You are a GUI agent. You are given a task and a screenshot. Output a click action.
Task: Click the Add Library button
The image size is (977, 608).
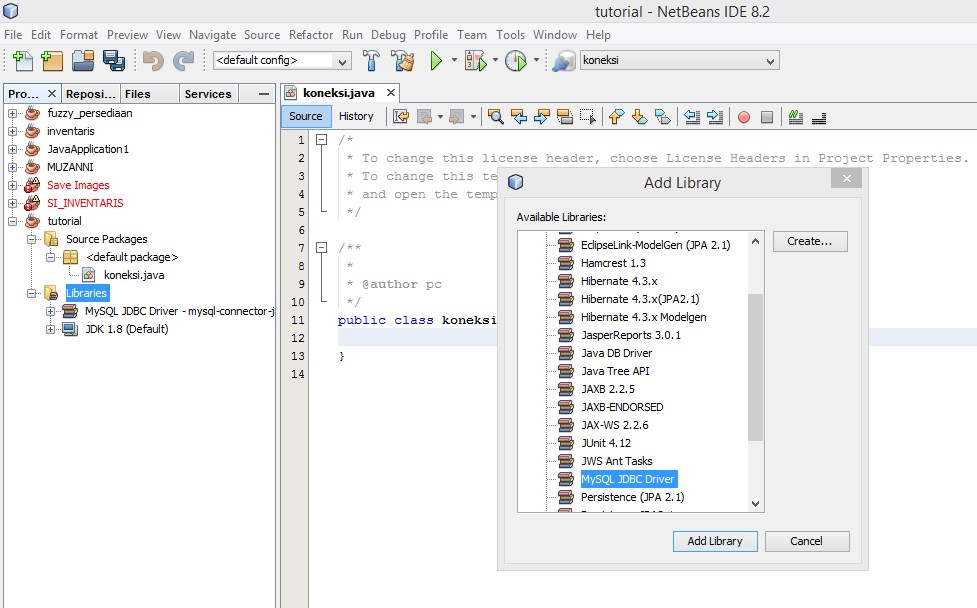[714, 541]
